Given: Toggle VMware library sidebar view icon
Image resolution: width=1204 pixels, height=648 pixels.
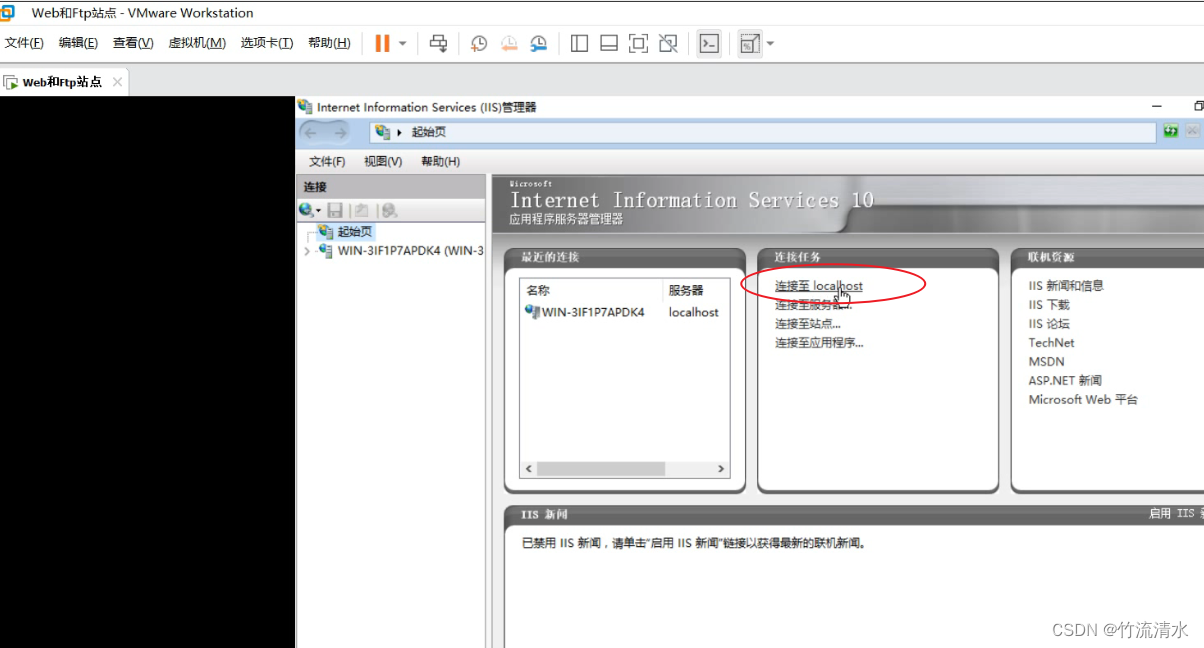Looking at the screenshot, I should [579, 43].
